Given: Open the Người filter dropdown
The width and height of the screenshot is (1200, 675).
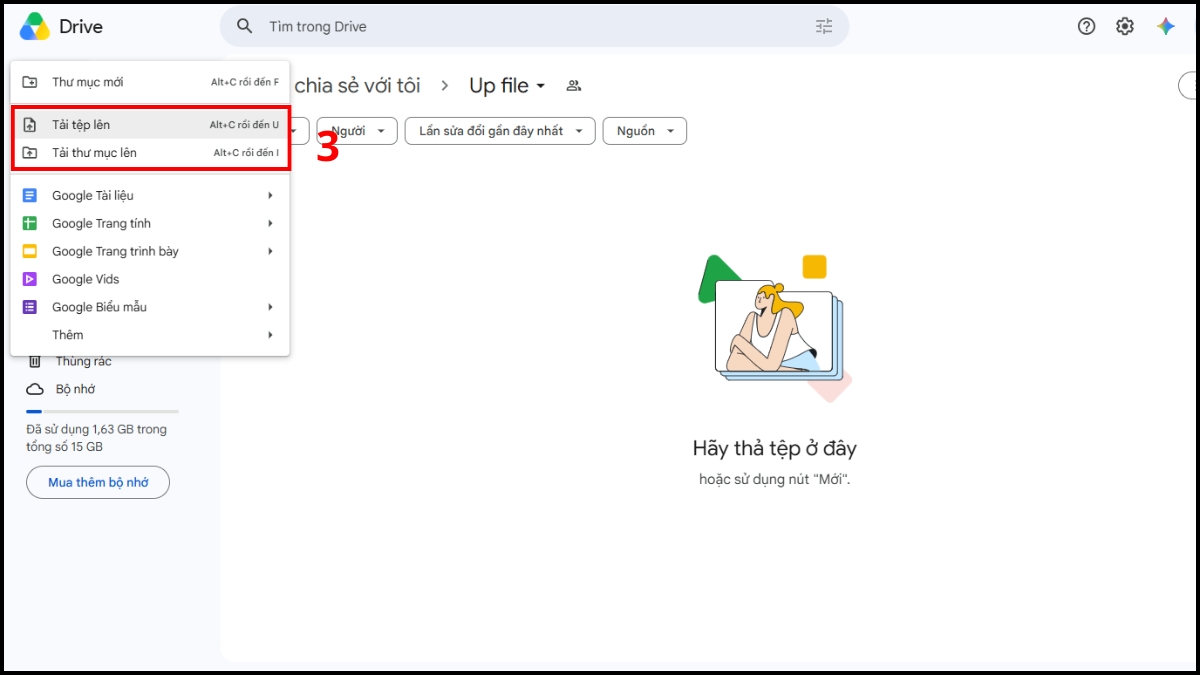Looking at the screenshot, I should 357,131.
